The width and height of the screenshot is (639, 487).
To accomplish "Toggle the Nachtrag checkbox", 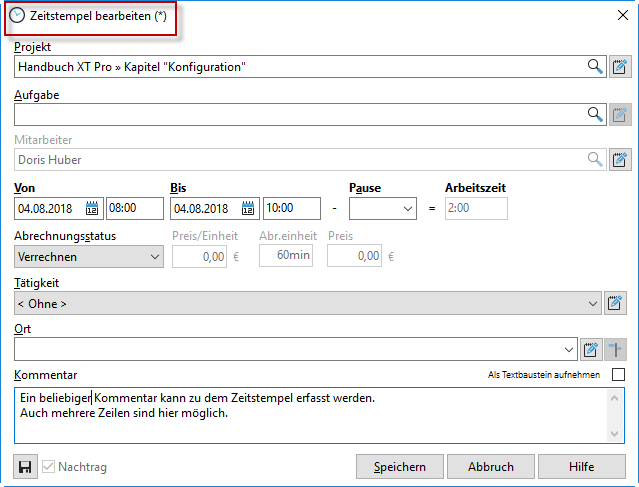I will (48, 467).
